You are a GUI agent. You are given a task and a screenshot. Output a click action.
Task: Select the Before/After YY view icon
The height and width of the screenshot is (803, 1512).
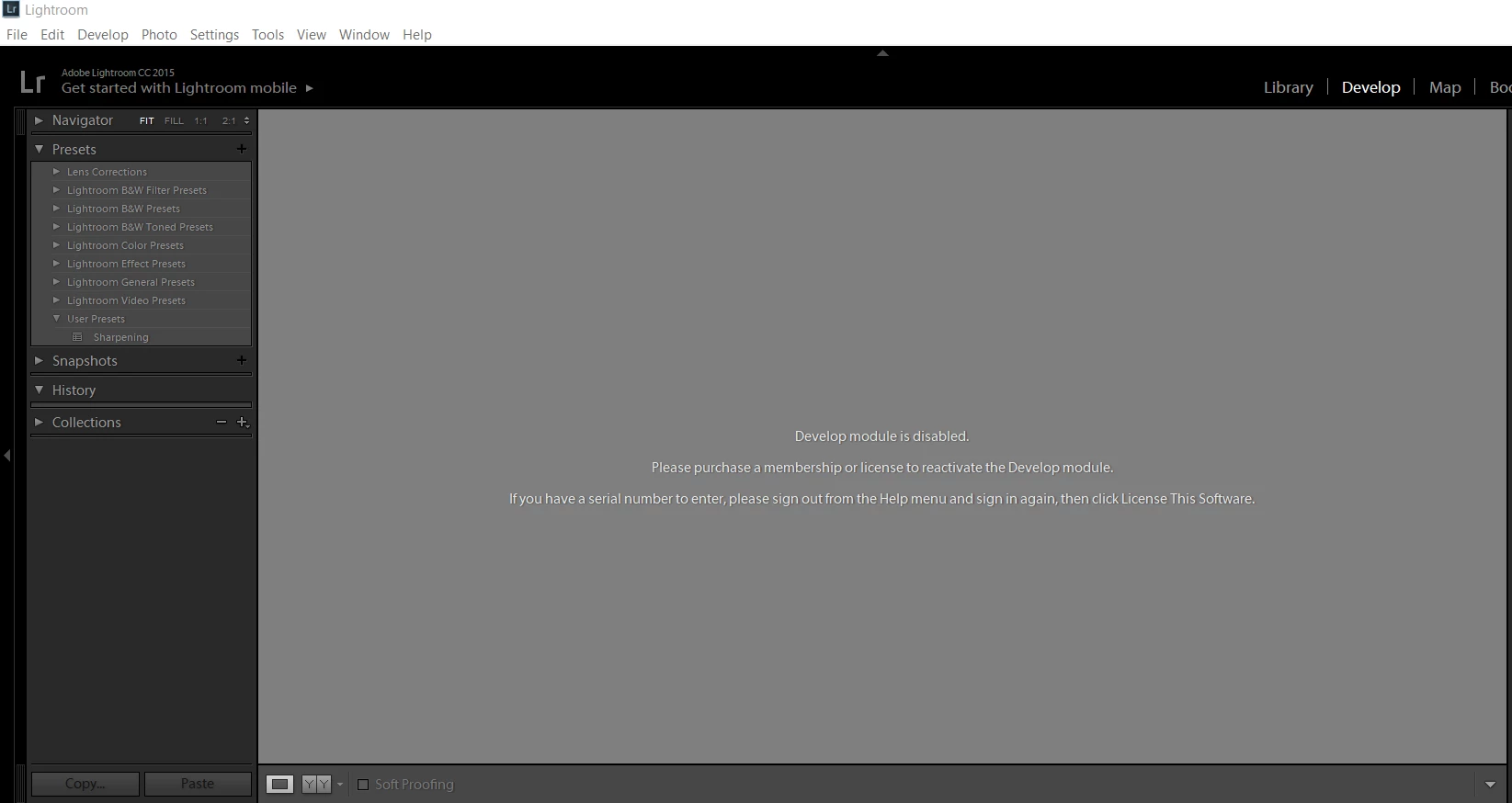click(316, 784)
